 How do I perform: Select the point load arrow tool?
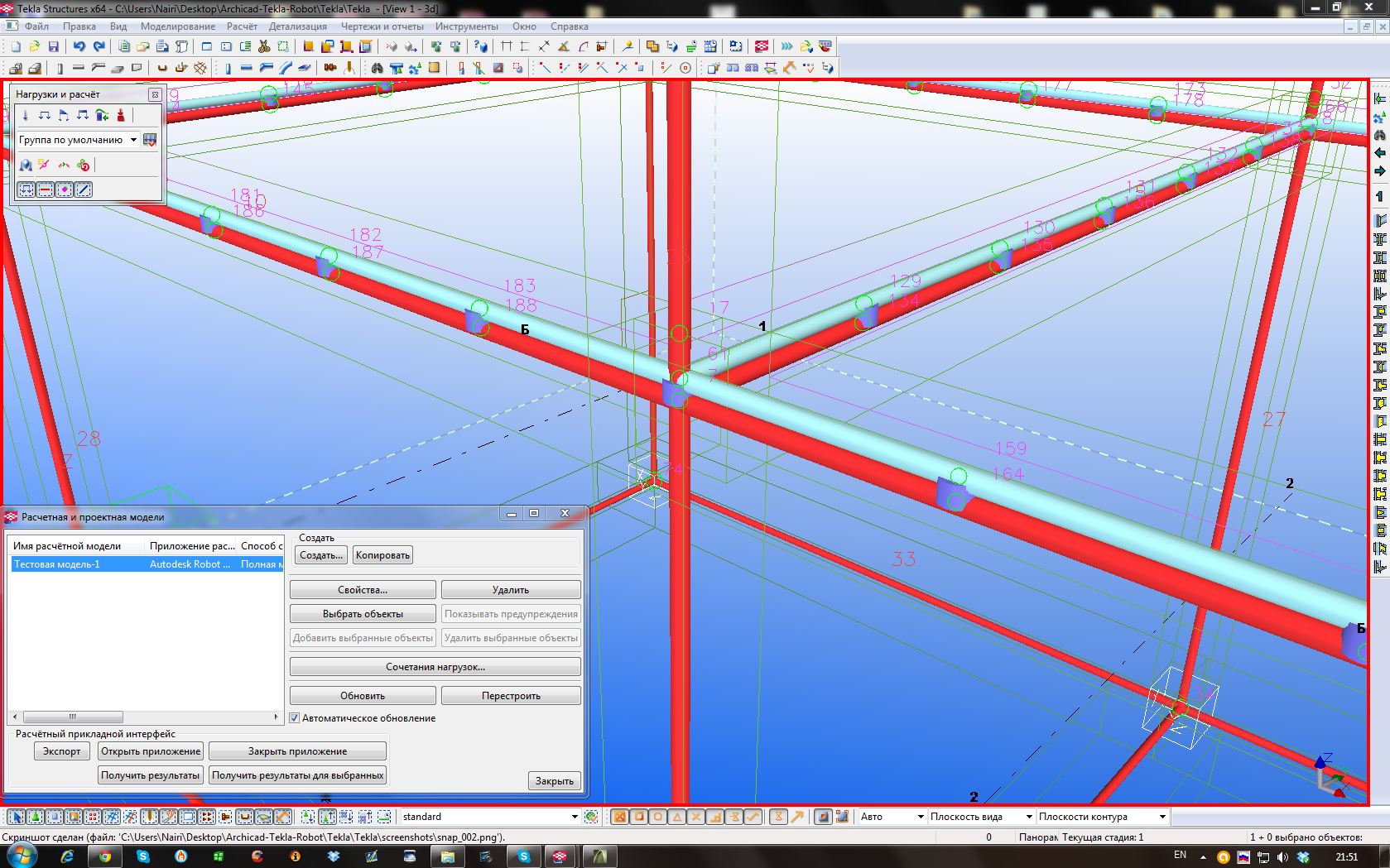[25, 116]
